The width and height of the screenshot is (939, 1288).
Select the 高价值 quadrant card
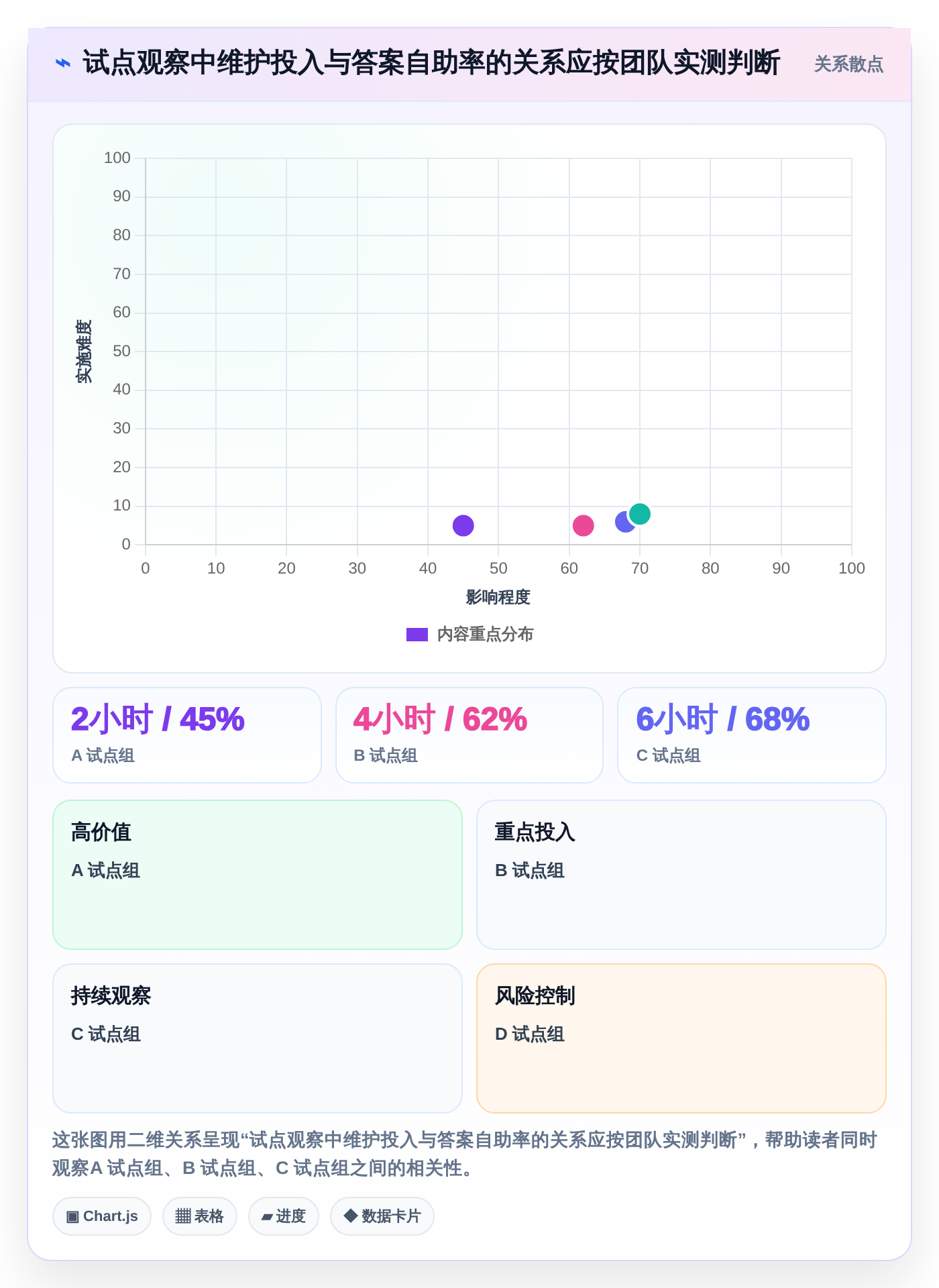258,875
